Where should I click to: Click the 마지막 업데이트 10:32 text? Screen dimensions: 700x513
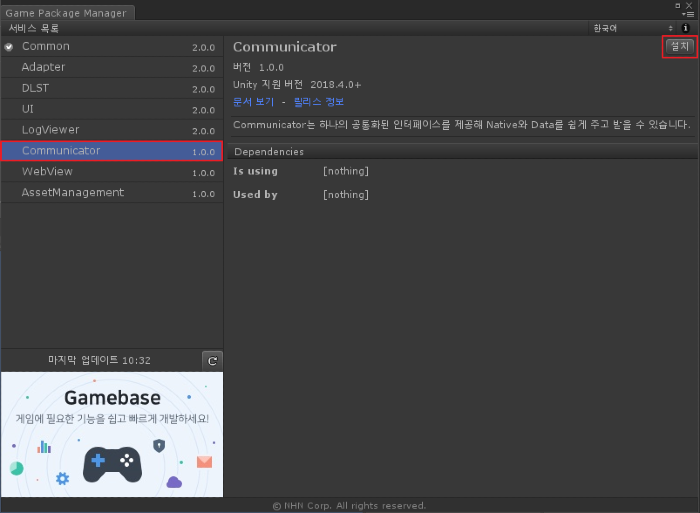tap(100, 360)
